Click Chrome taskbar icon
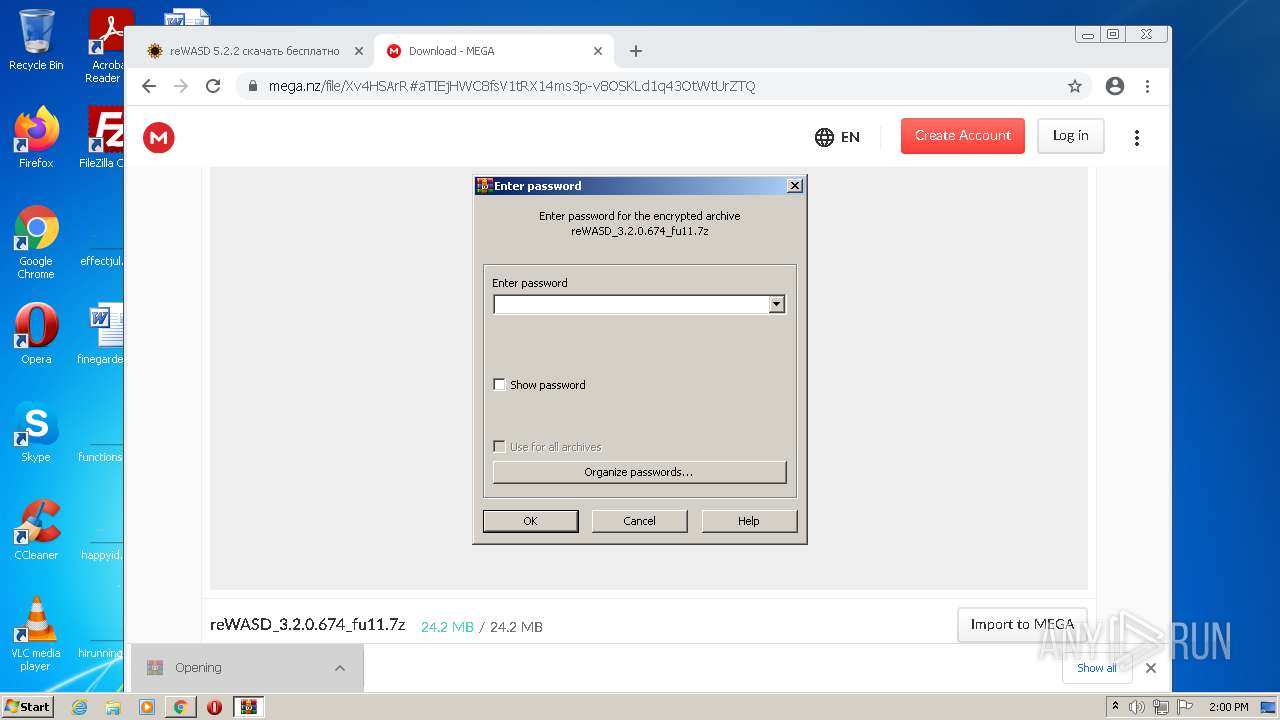The width and height of the screenshot is (1280, 720). [x=180, y=707]
